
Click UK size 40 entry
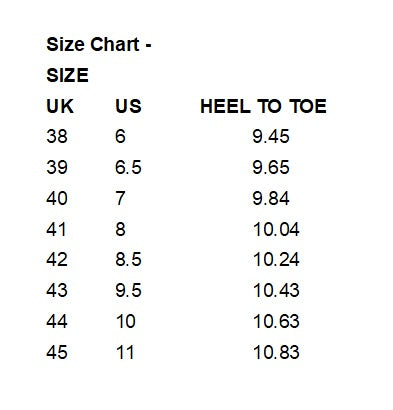tap(57, 198)
